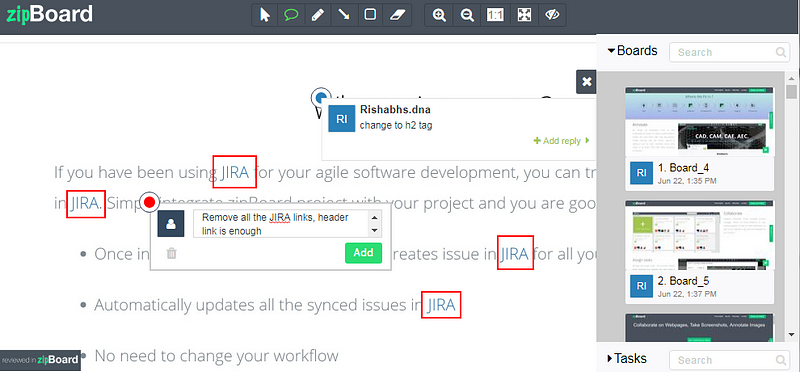
Task: Collapse the Boards section
Action: [x=632, y=51]
